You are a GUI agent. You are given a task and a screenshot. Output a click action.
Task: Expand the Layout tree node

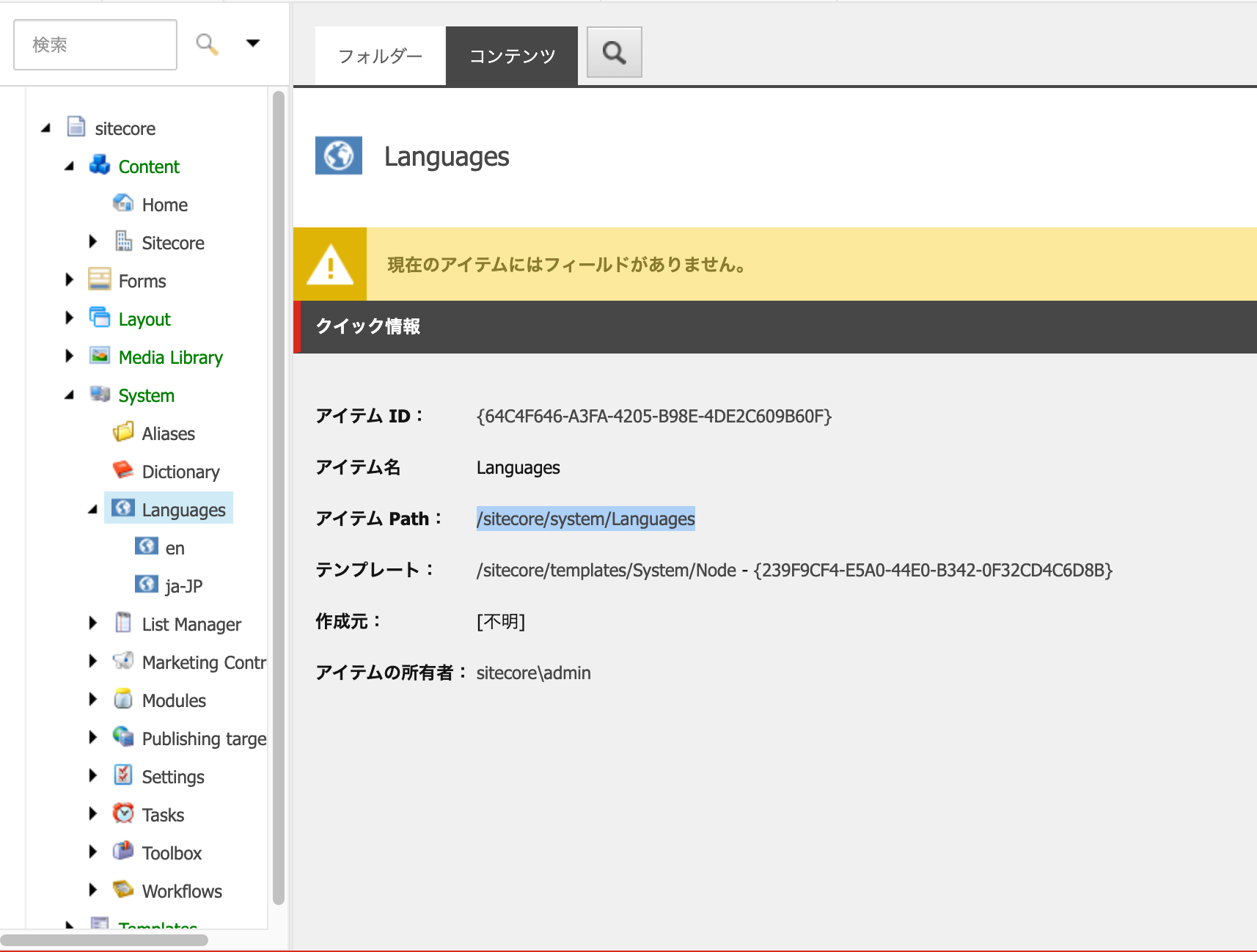point(69,318)
